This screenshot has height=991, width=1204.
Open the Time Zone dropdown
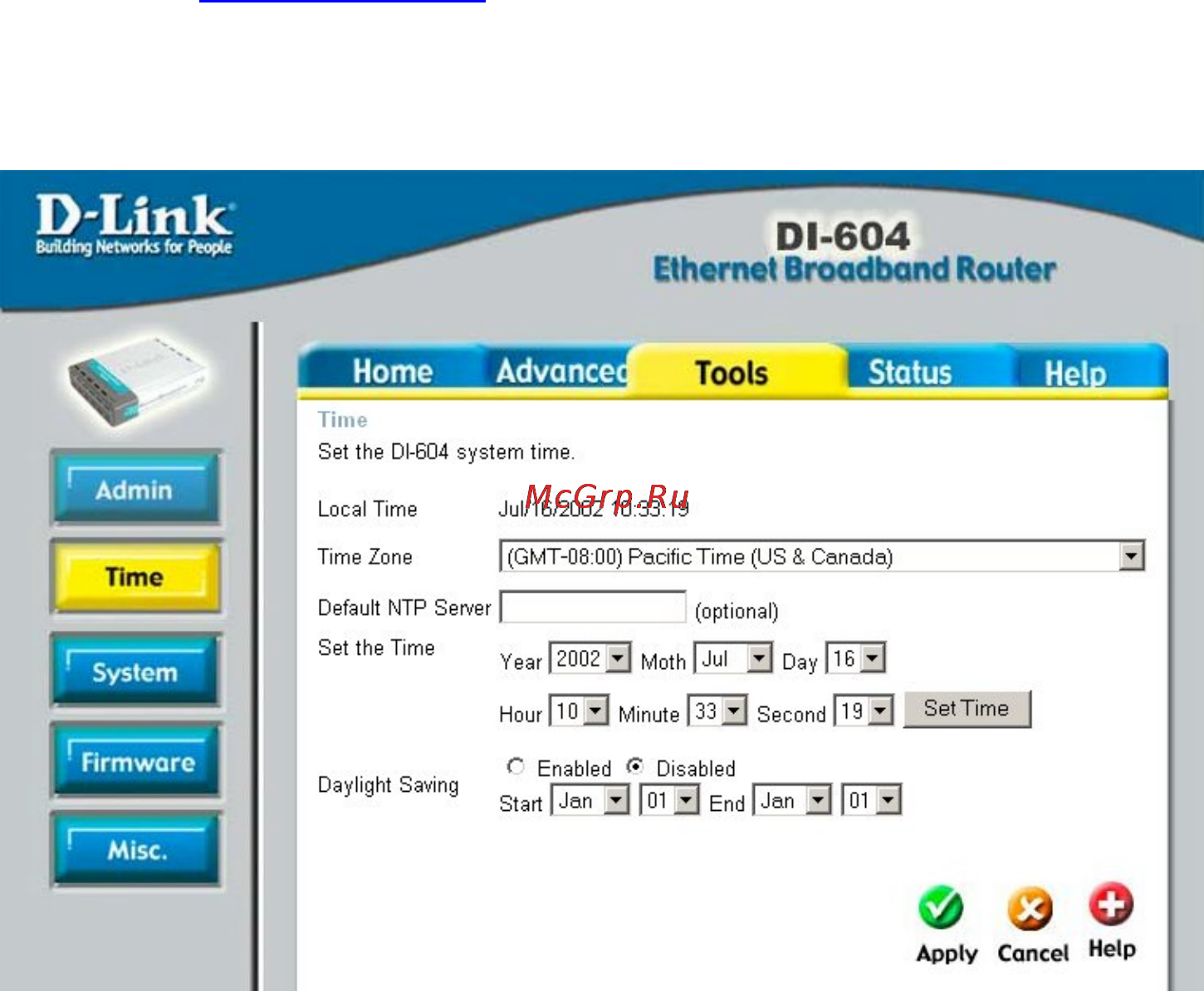(x=822, y=556)
